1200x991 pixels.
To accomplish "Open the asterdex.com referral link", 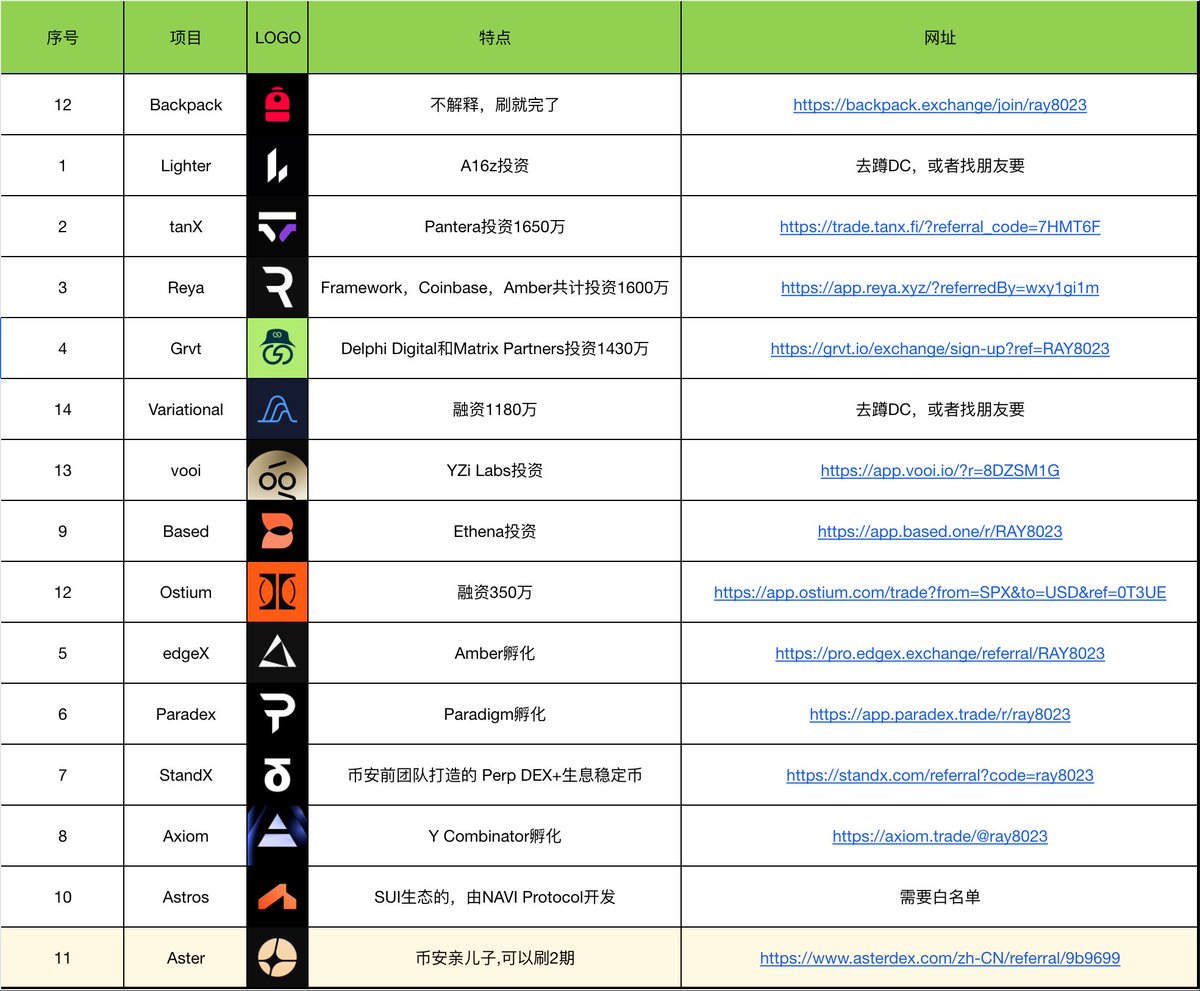I will click(x=940, y=959).
